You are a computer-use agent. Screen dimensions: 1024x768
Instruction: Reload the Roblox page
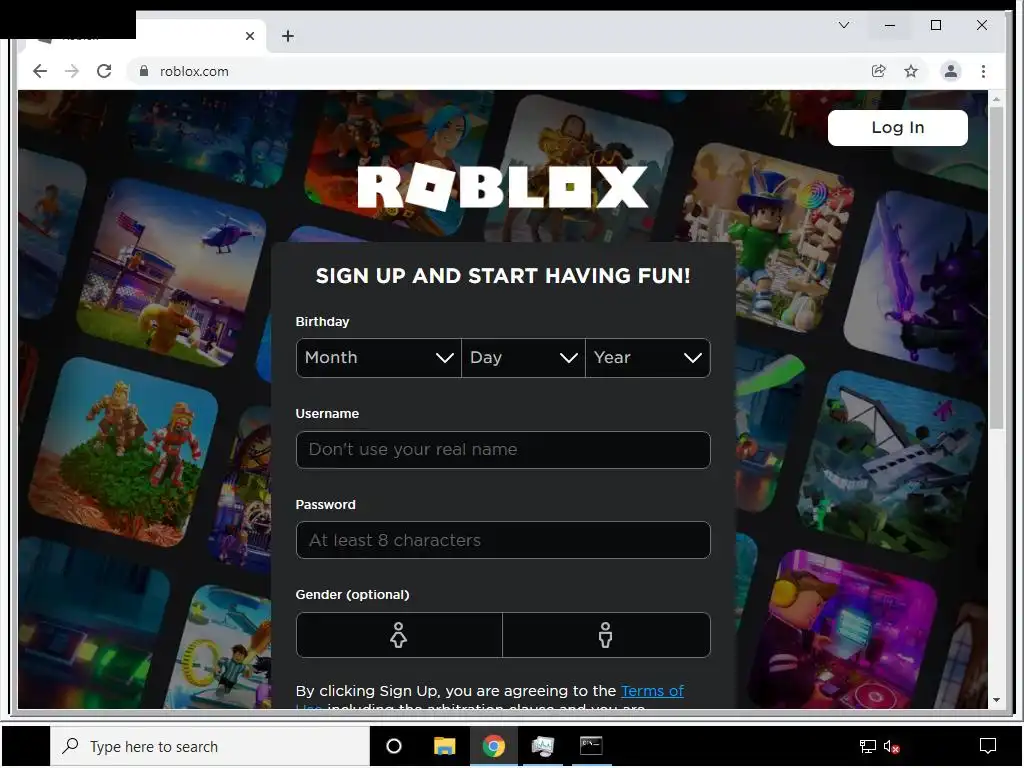click(104, 71)
